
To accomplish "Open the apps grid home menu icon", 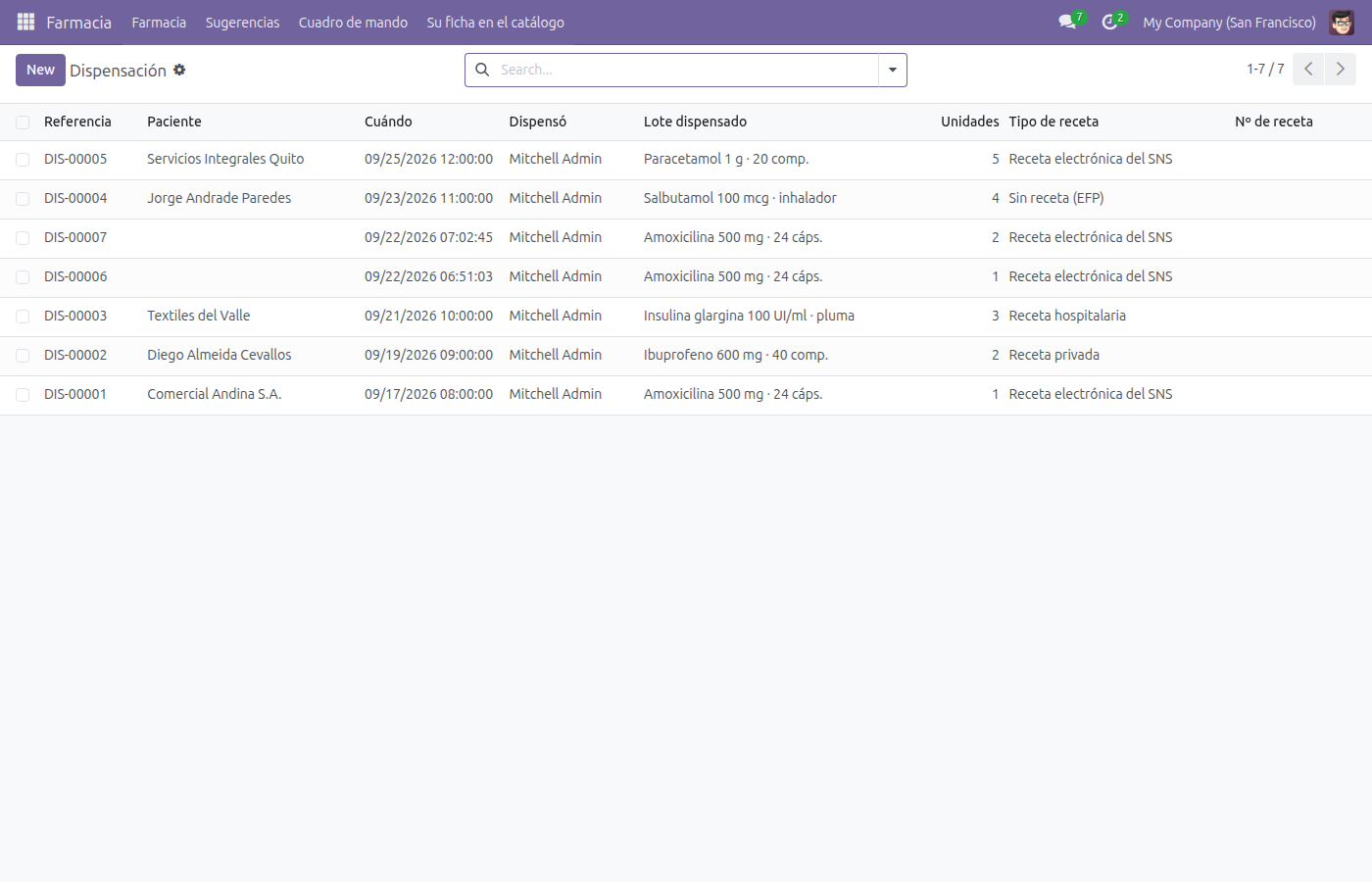I will [25, 22].
